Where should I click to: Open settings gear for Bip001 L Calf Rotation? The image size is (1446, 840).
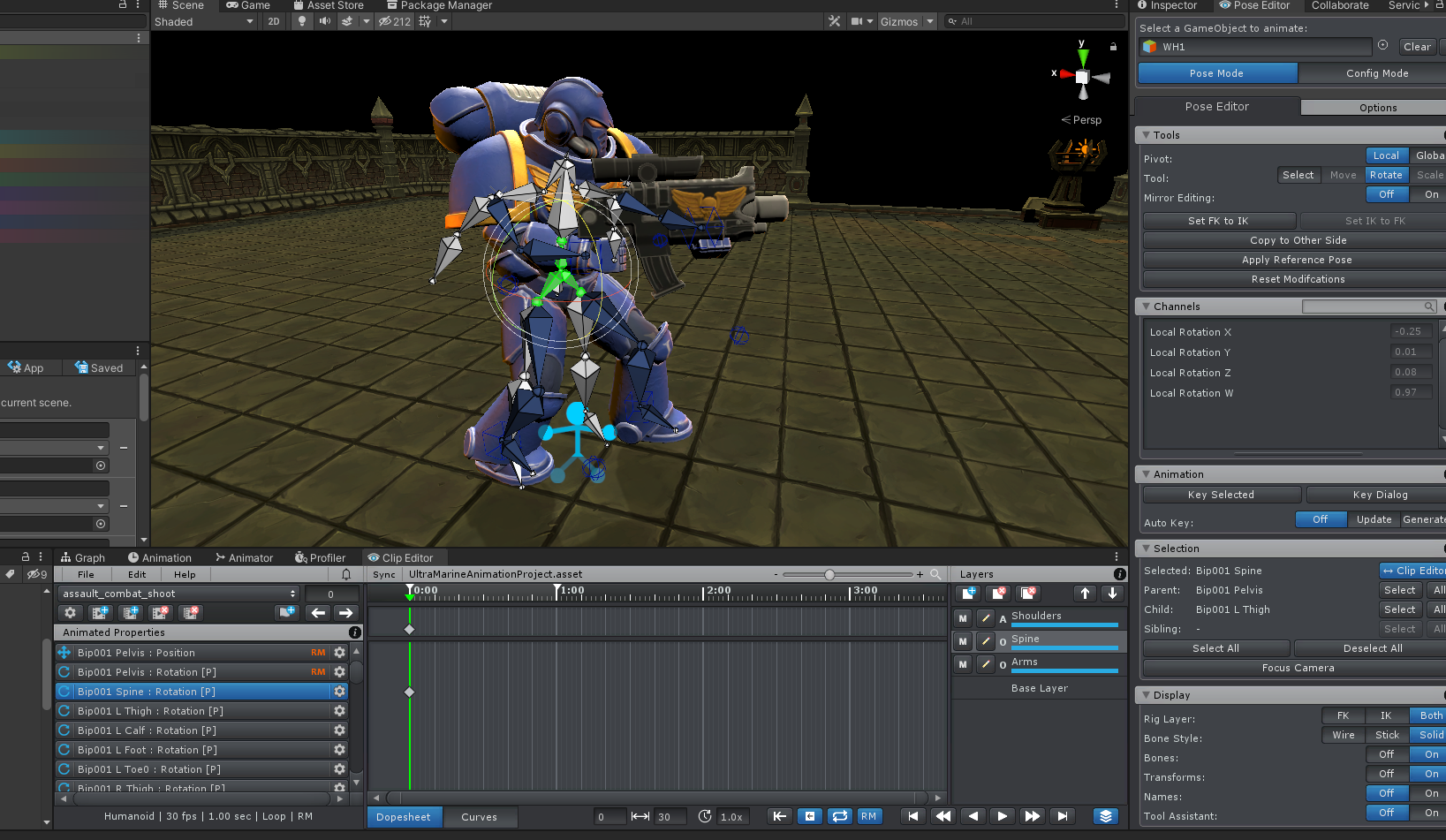pos(339,730)
